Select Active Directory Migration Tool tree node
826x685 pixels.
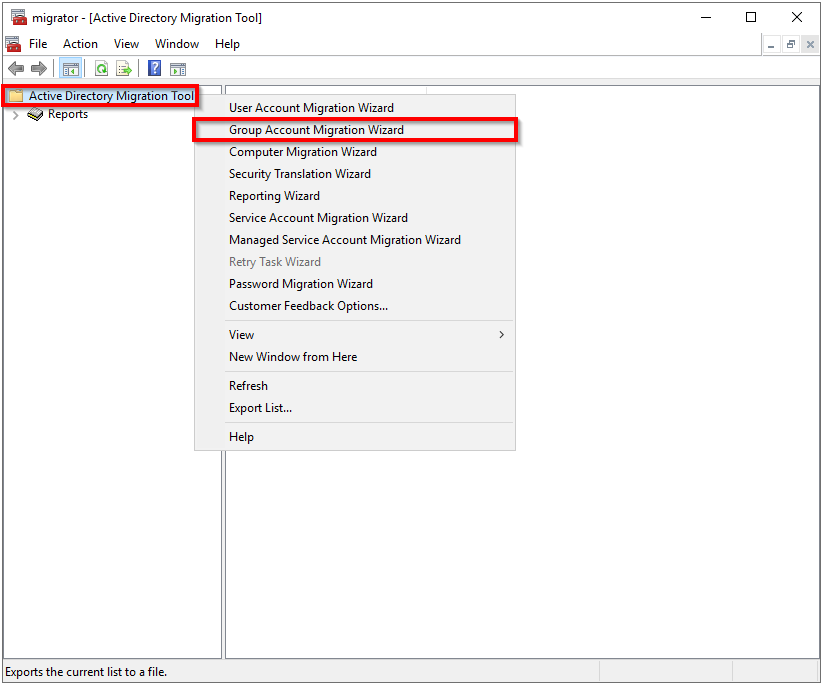pos(111,96)
